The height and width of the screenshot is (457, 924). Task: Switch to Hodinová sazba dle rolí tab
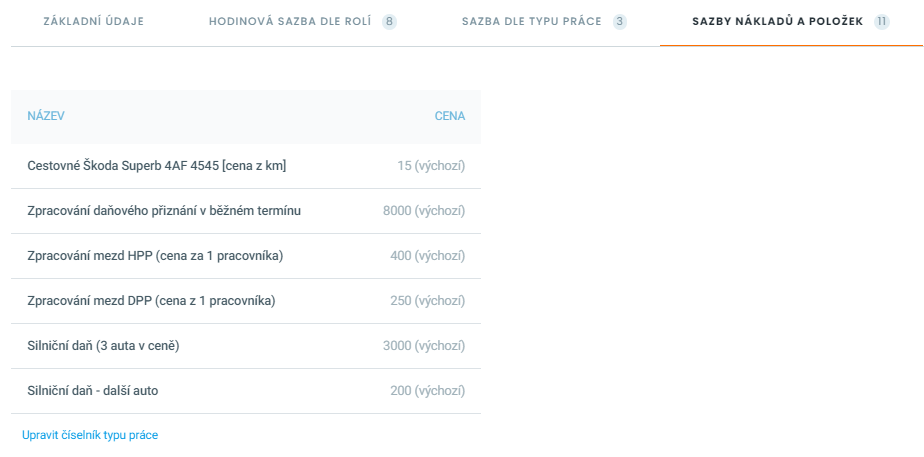tap(302, 22)
